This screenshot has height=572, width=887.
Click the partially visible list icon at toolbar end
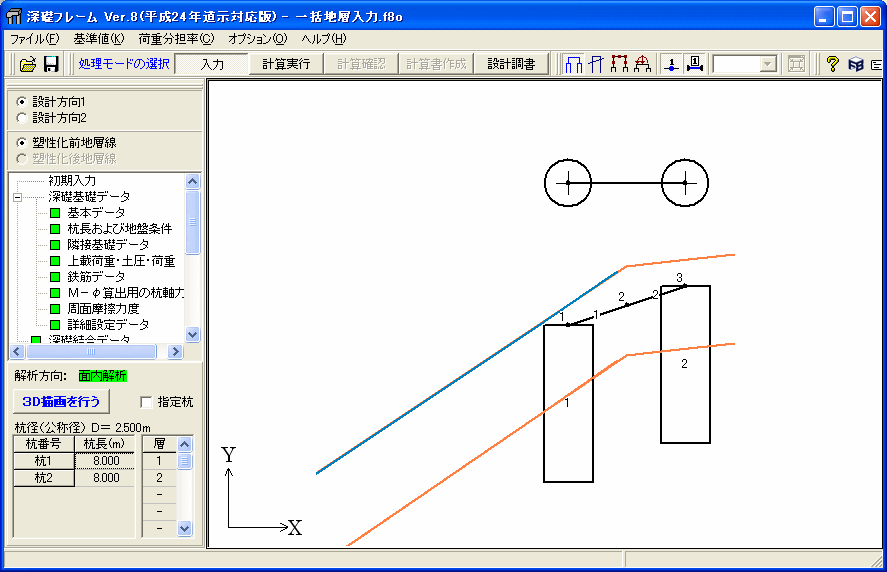point(877,64)
